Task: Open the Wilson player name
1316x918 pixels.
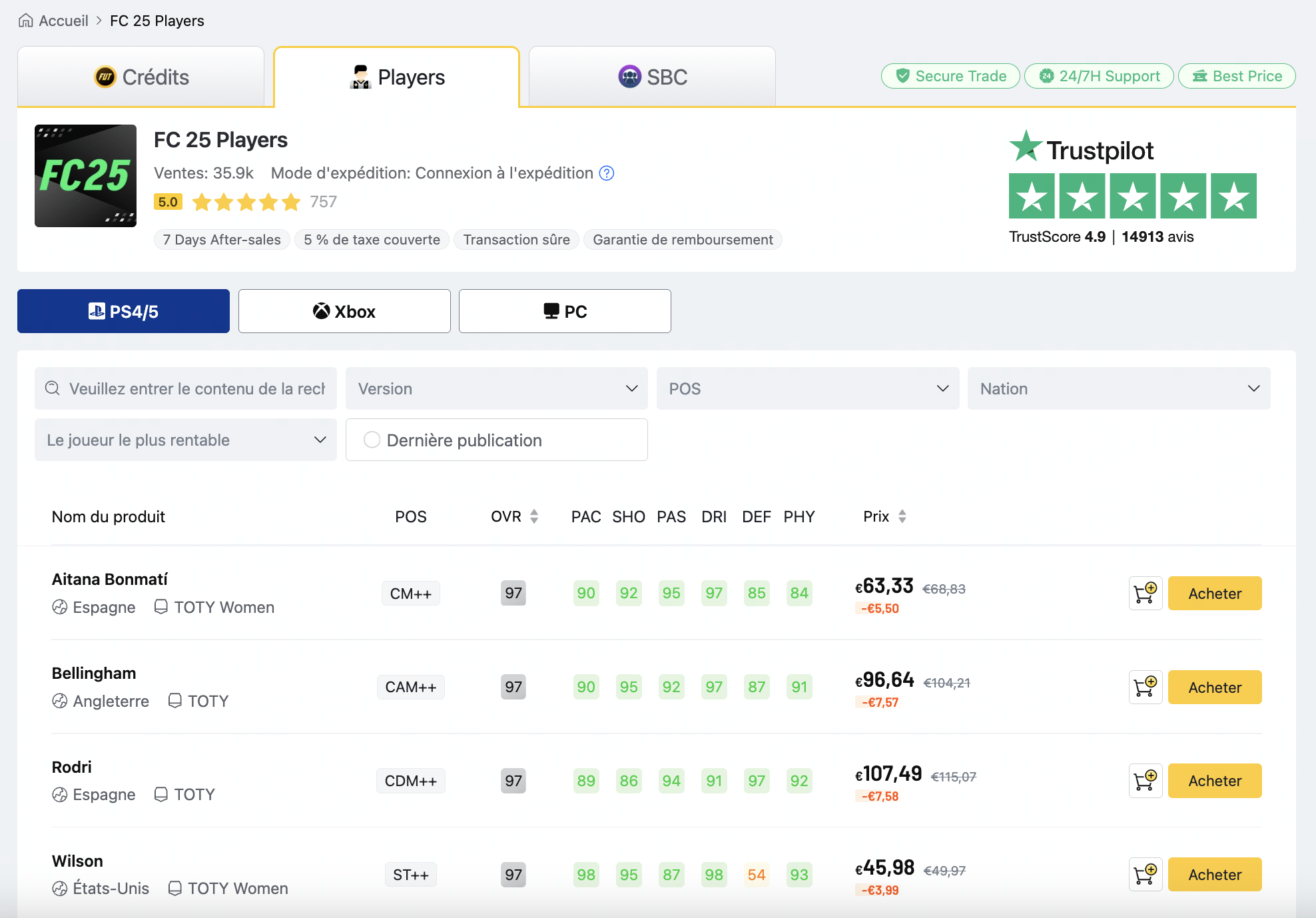Action: (77, 861)
